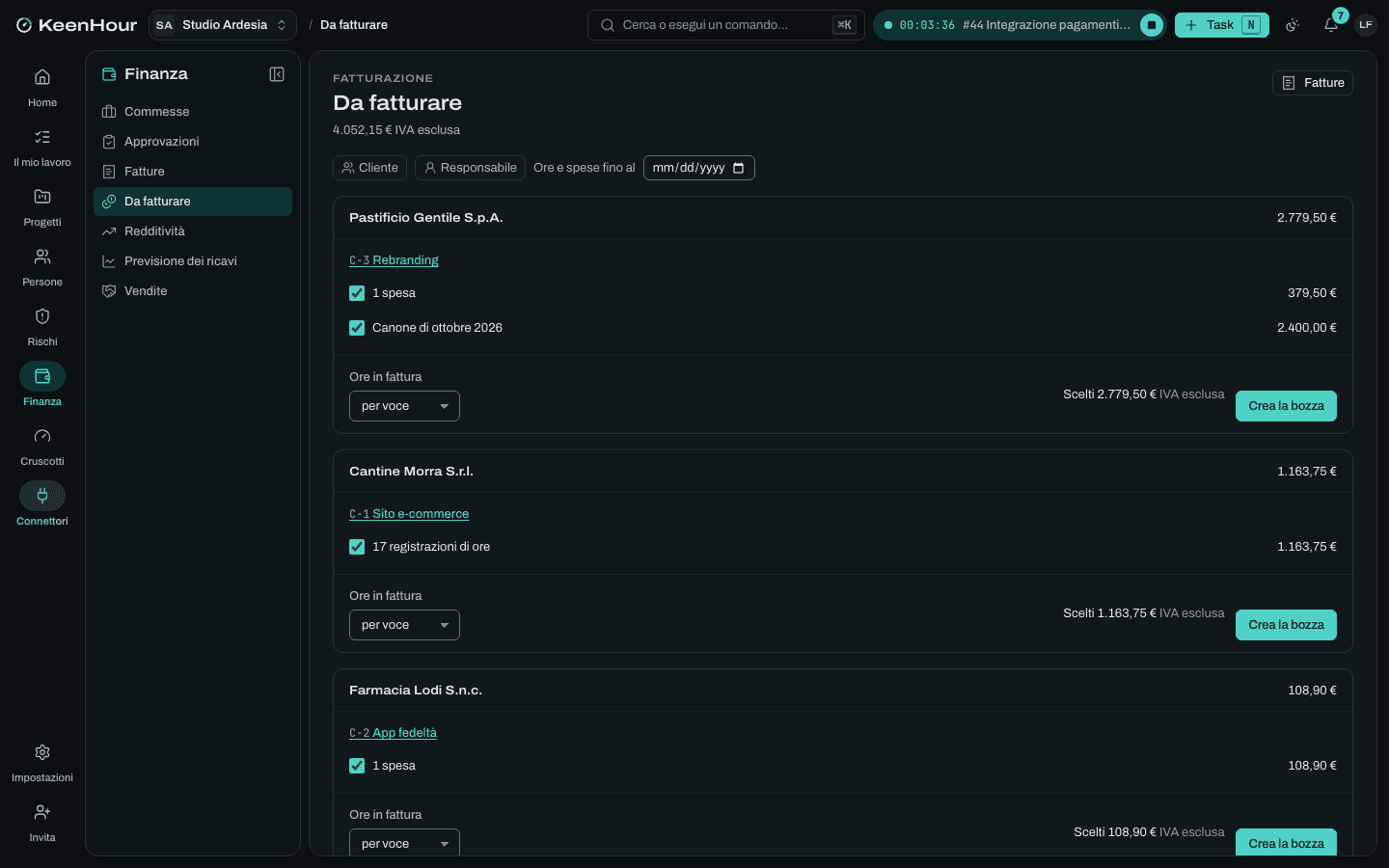Open Farmacia Lodi 'per voce' dropdown

404,842
